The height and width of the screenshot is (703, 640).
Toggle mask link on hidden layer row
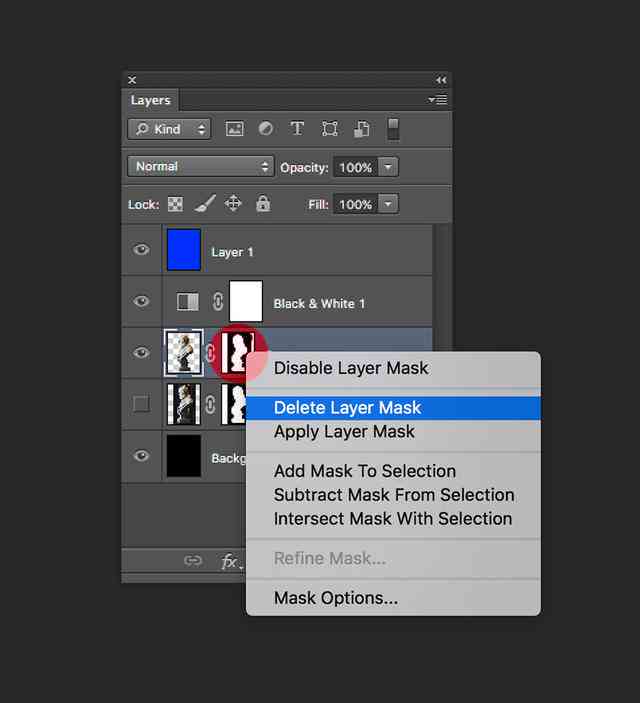[210, 404]
